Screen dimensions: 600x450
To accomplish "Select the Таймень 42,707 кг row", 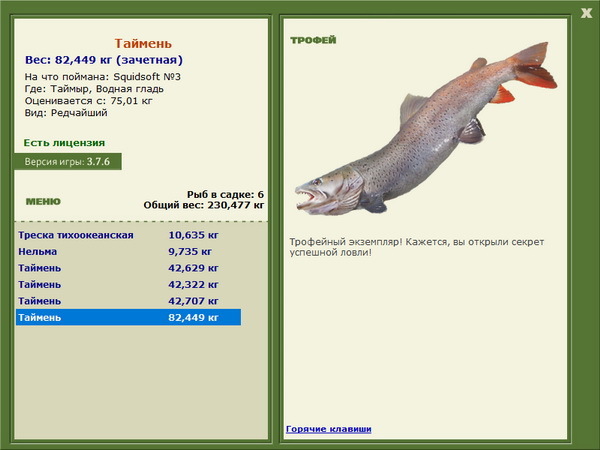I will [x=129, y=301].
